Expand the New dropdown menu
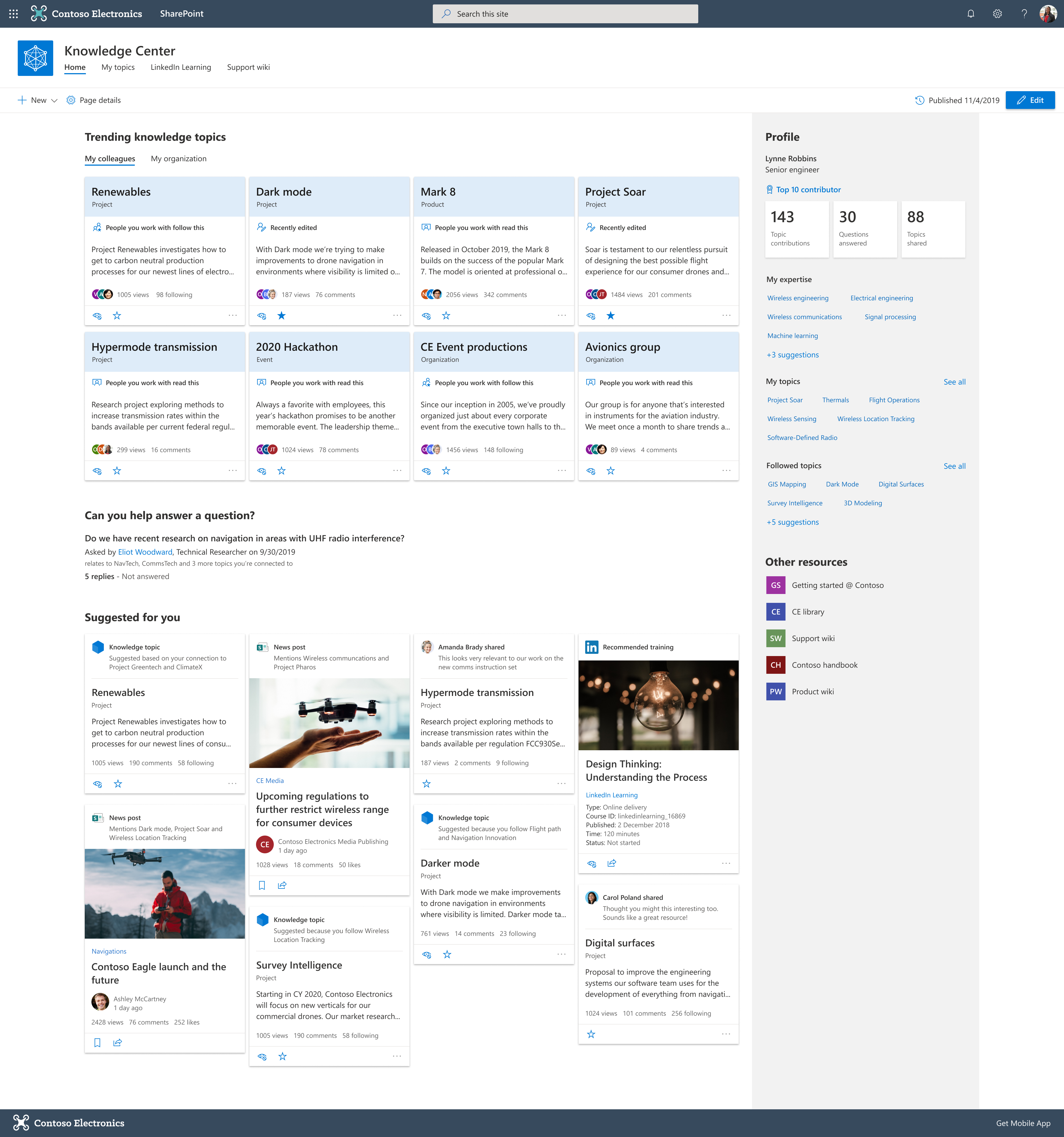The height and width of the screenshot is (1137, 1064). 38,100
